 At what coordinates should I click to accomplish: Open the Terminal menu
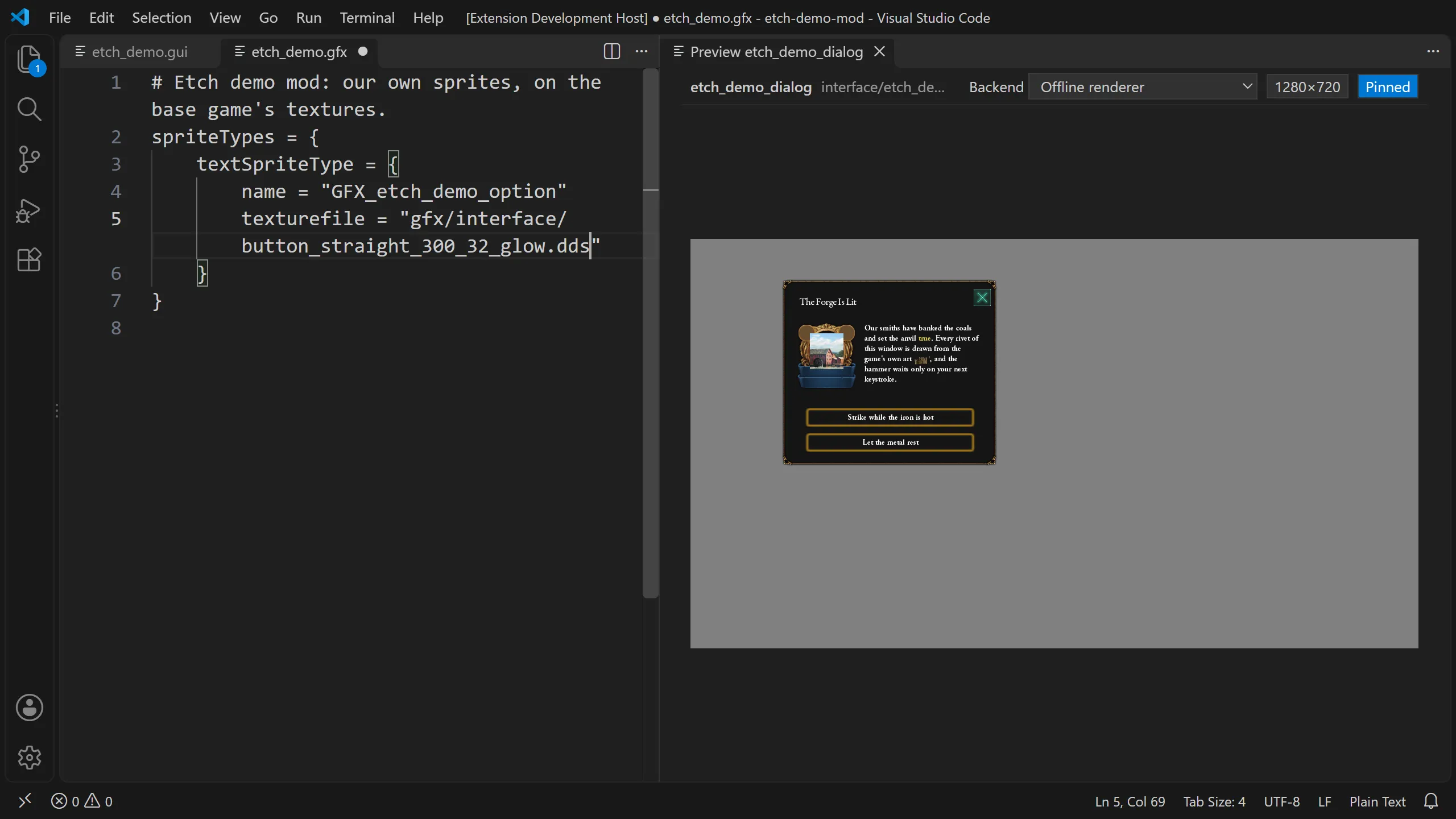pos(367,18)
